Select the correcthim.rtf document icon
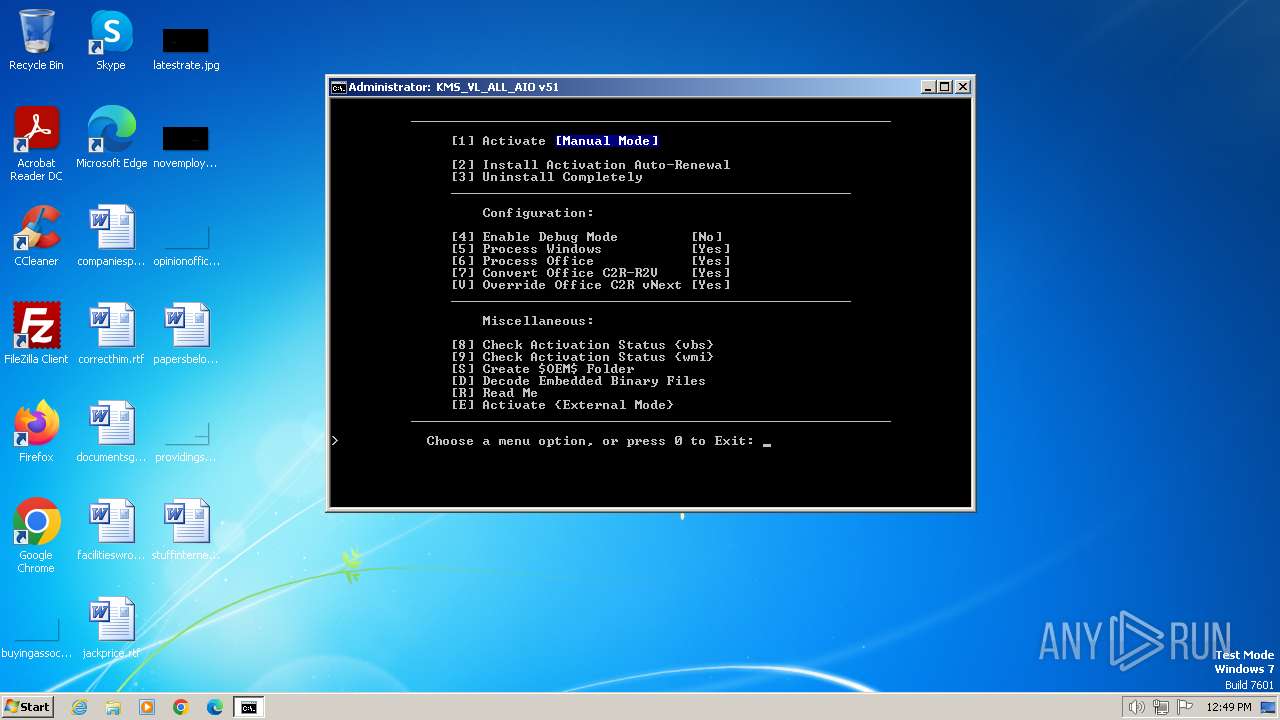Screen dimensions: 1280x720 coord(111,334)
